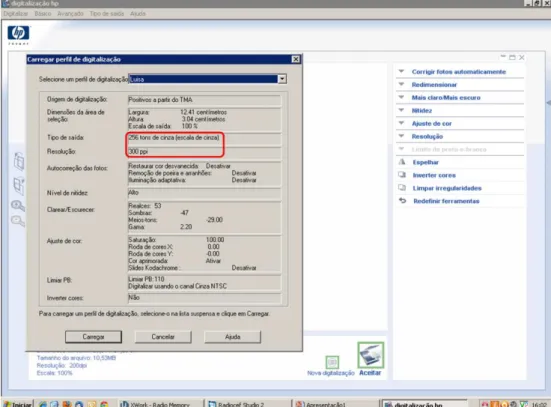Image resolution: width=551 pixels, height=407 pixels.
Task: Click the 'Alto' sharpness level value
Action: [x=134, y=193]
